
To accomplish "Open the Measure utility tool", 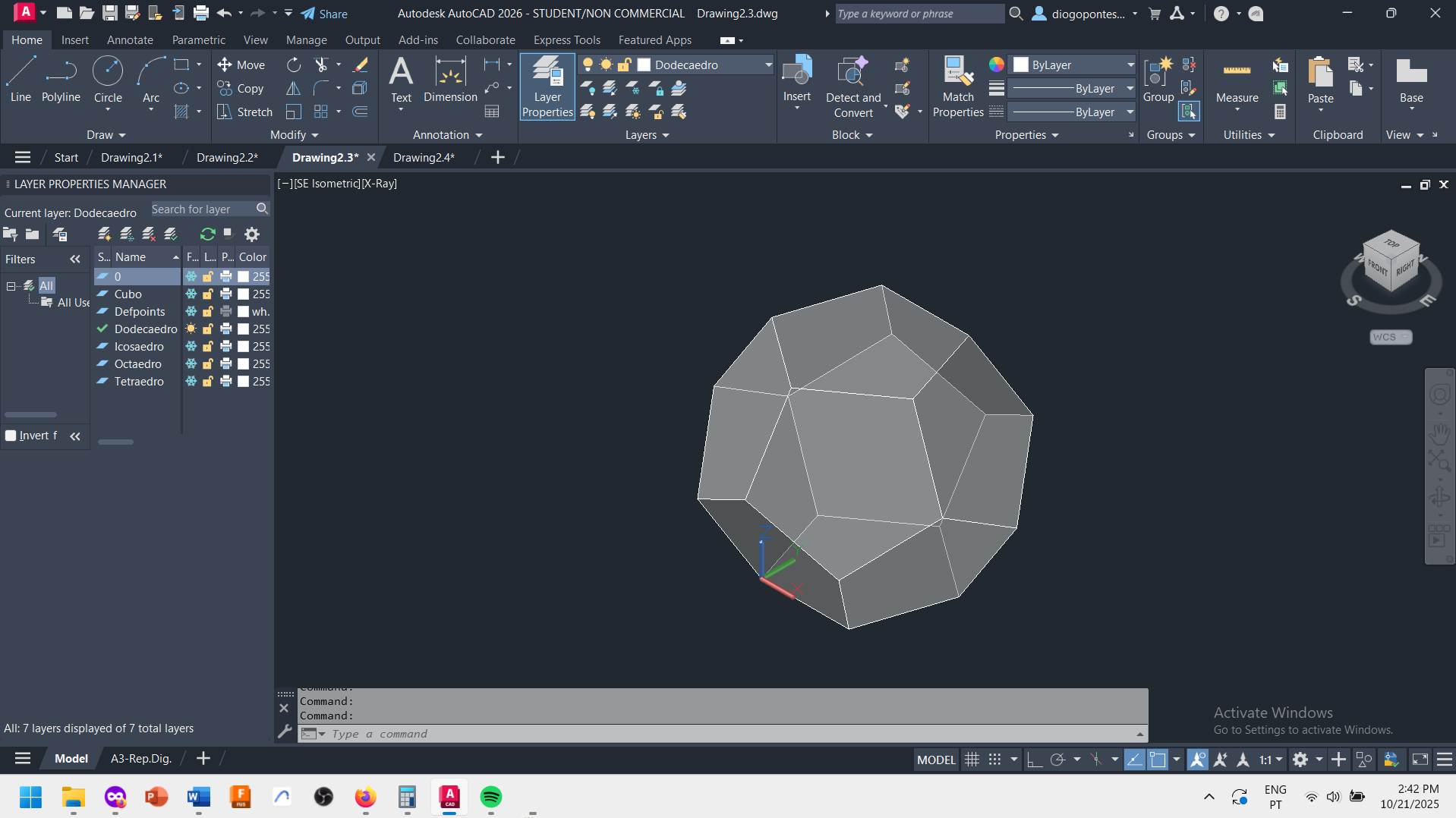I will (1237, 80).
